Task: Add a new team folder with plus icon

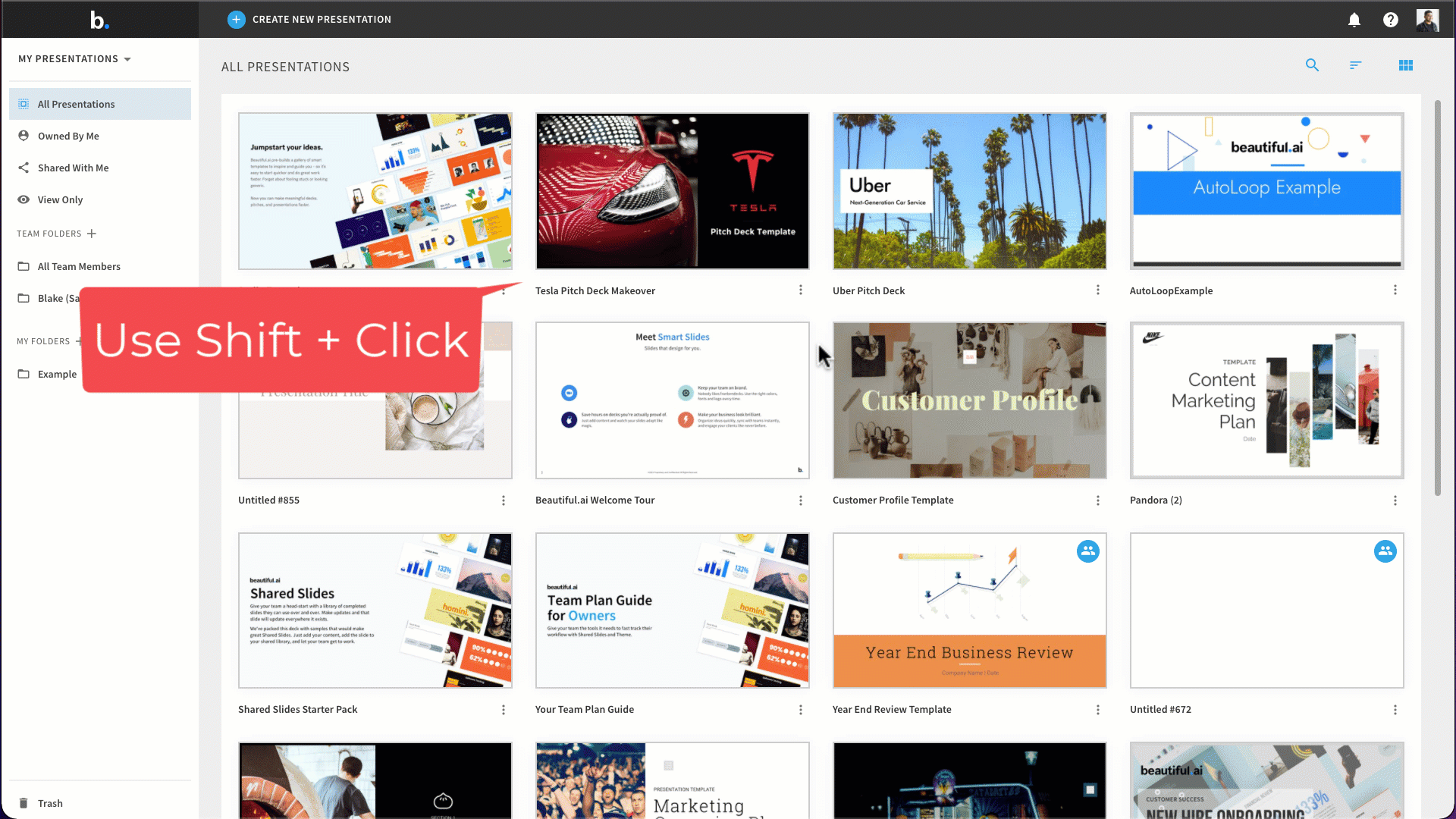Action: 92,234
